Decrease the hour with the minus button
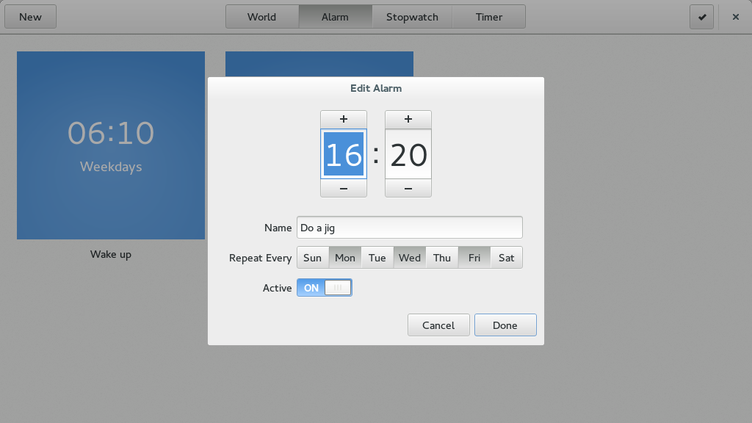752x423 pixels. [x=343, y=188]
